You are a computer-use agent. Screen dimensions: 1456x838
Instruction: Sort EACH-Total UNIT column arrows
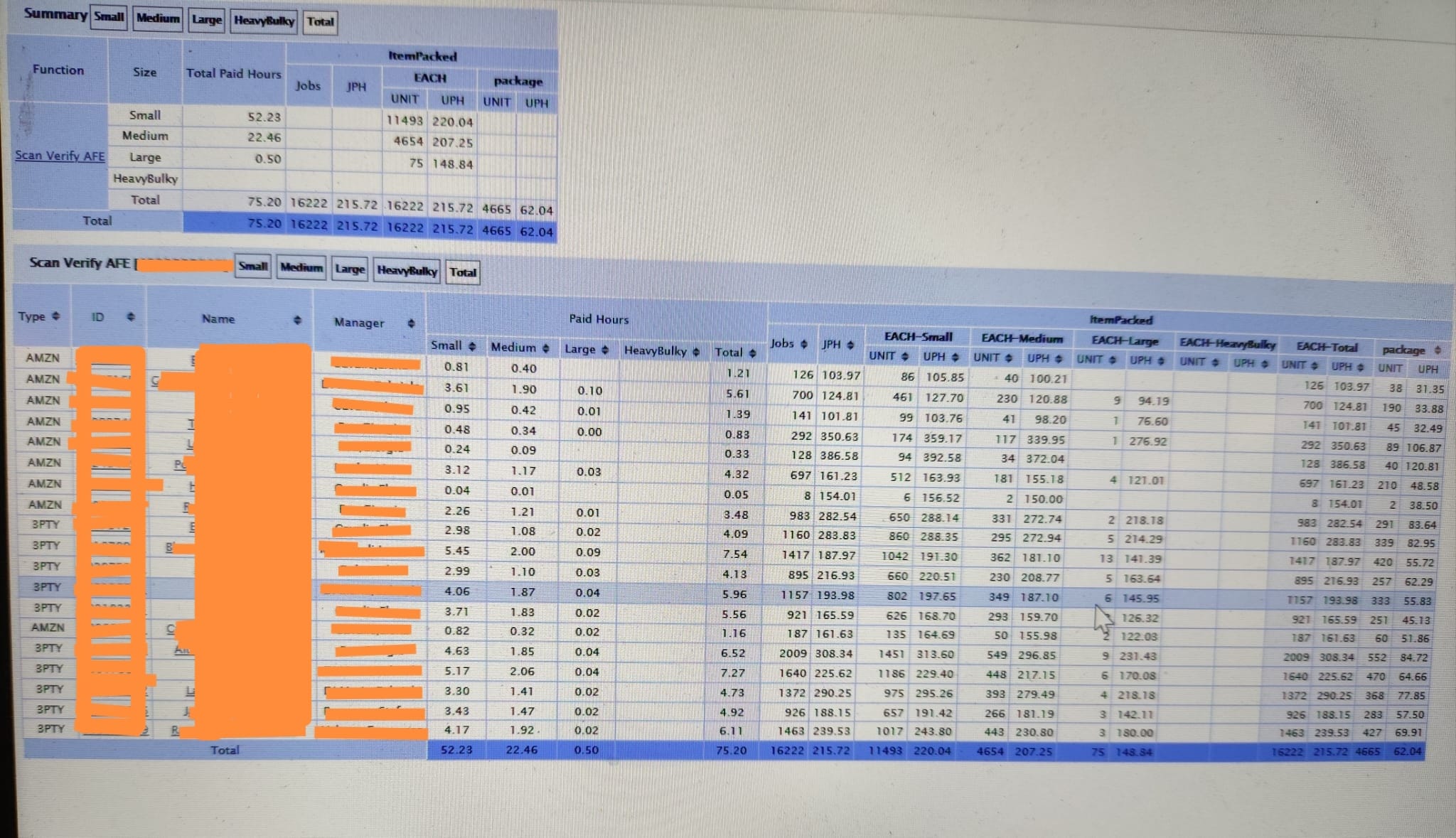coord(1315,365)
